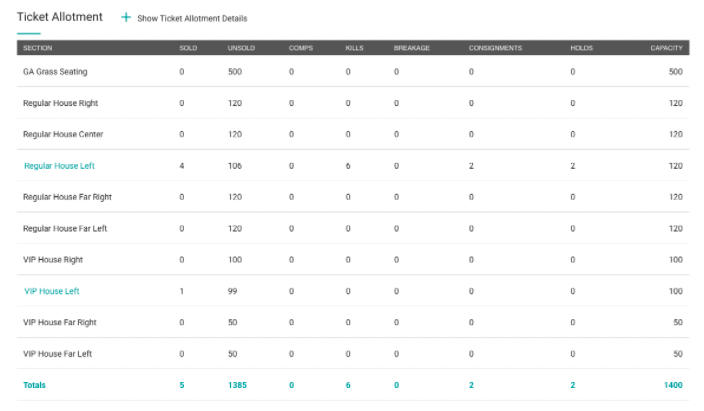Screen dimensions: 704x411
Task: Click total capacity value 1400
Action: point(673,385)
